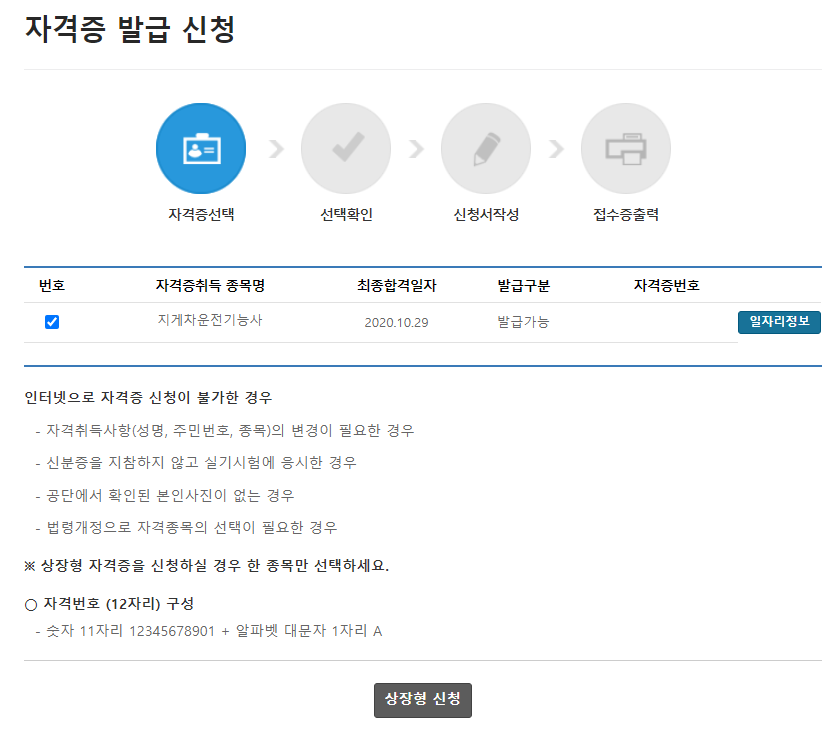The width and height of the screenshot is (830, 730).
Task: Click the 일자리정보 button
Action: point(779,322)
